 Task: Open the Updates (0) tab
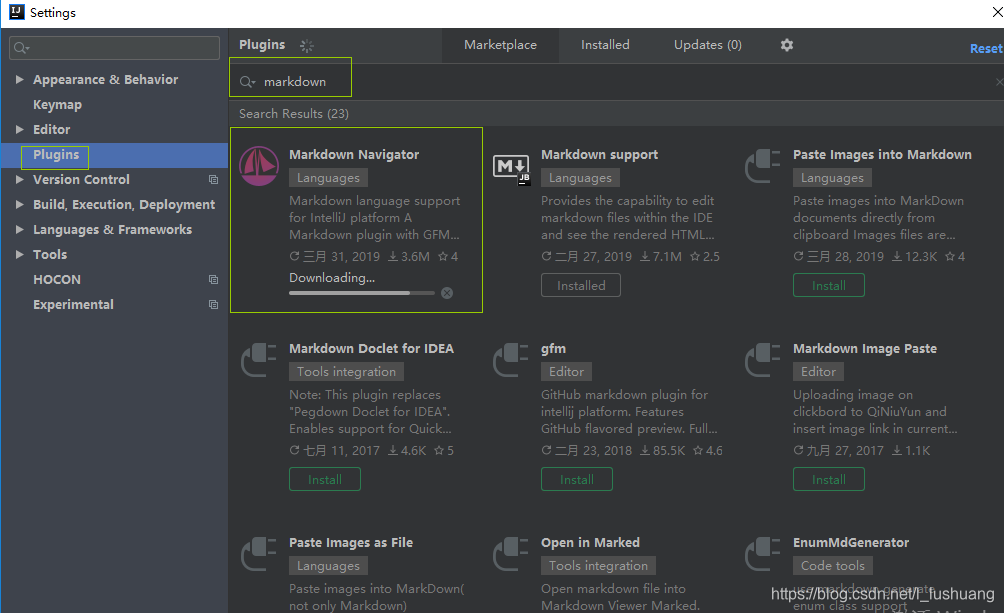[708, 45]
